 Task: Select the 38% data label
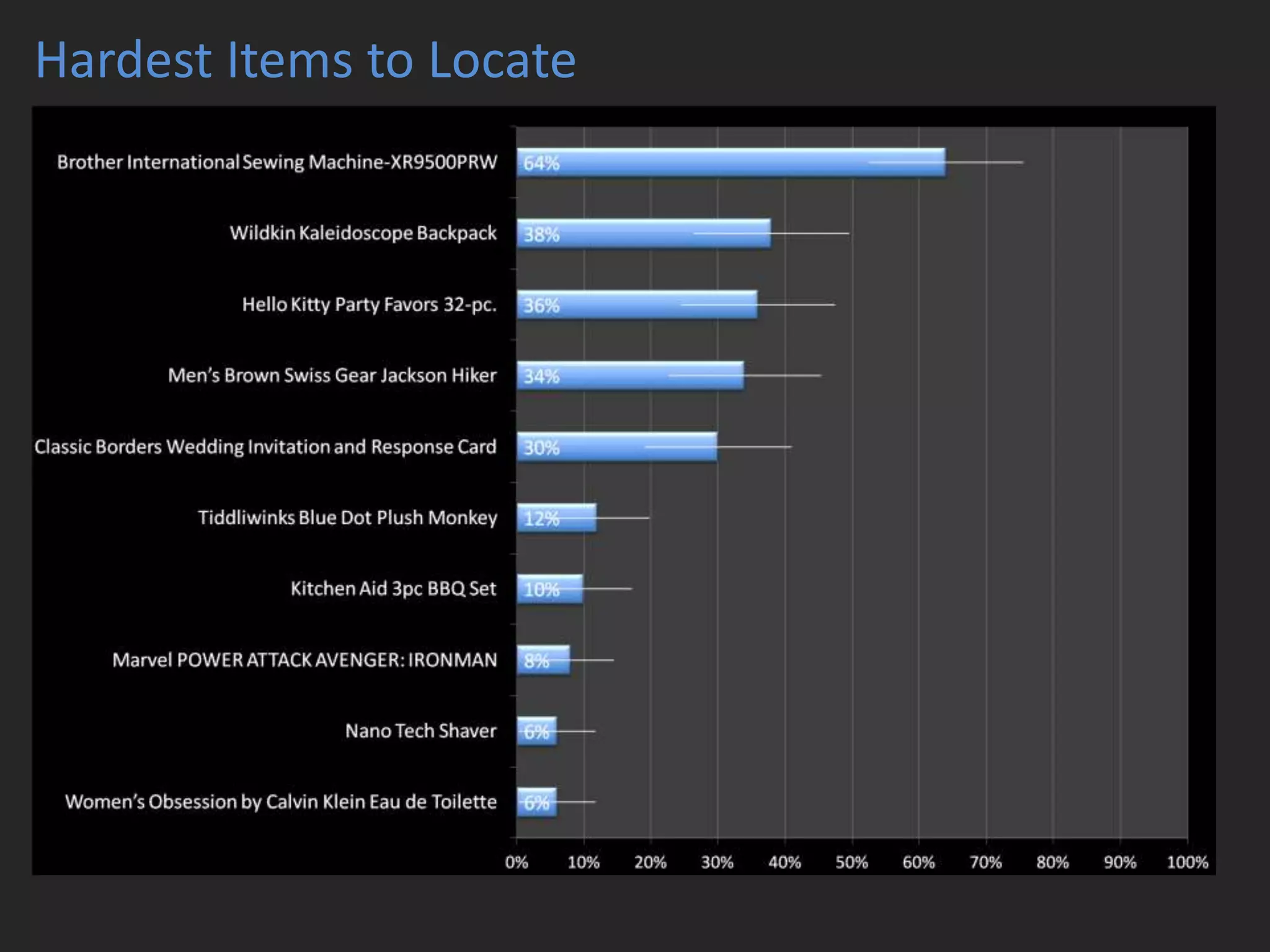[x=541, y=235]
